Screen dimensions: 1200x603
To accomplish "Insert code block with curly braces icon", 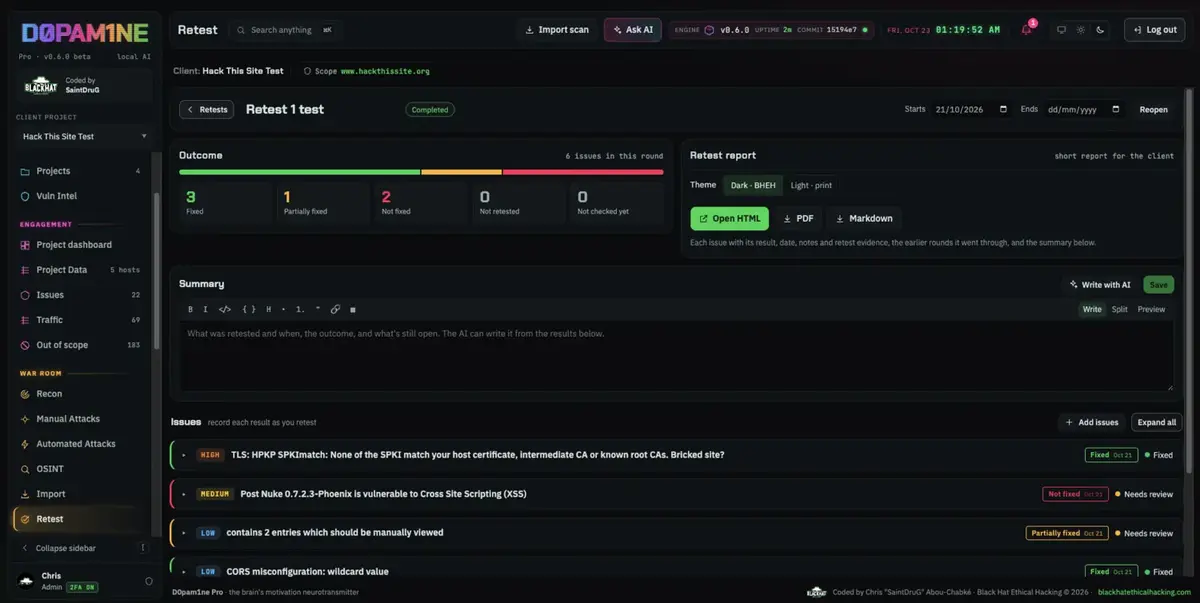I will [x=249, y=309].
